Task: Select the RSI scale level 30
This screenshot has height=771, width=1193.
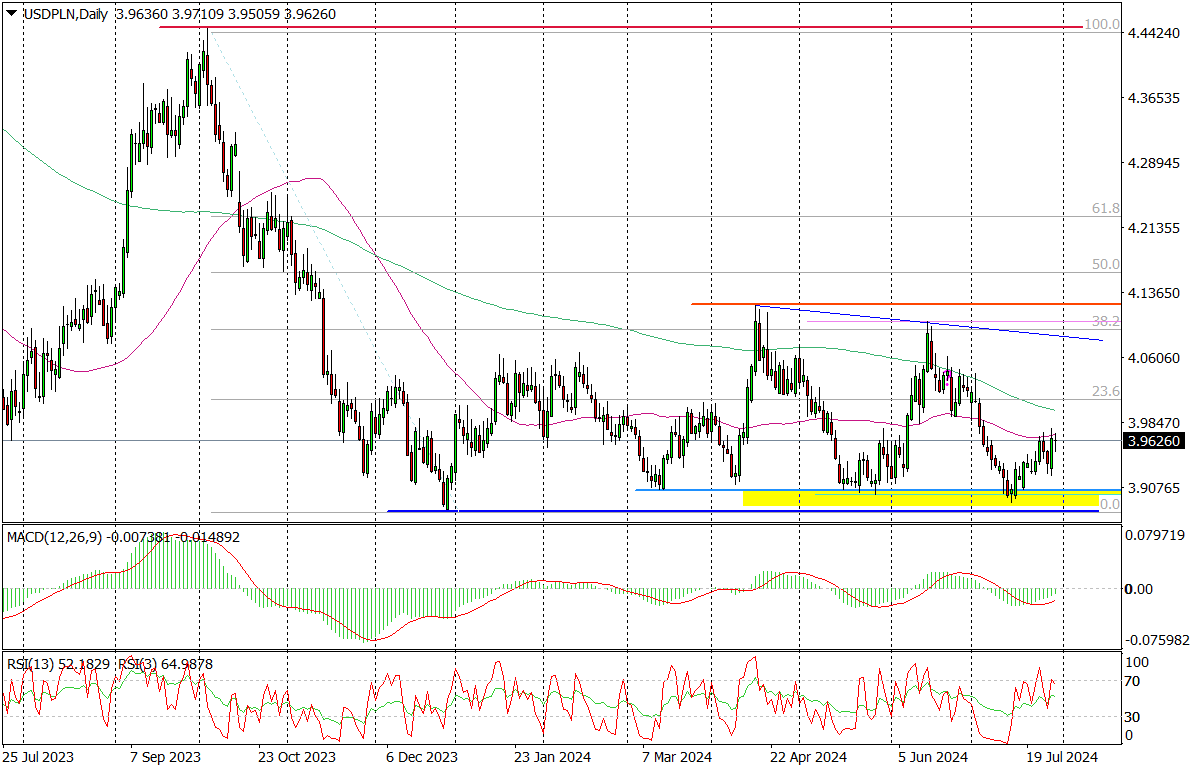Action: pyautogui.click(x=1132, y=717)
